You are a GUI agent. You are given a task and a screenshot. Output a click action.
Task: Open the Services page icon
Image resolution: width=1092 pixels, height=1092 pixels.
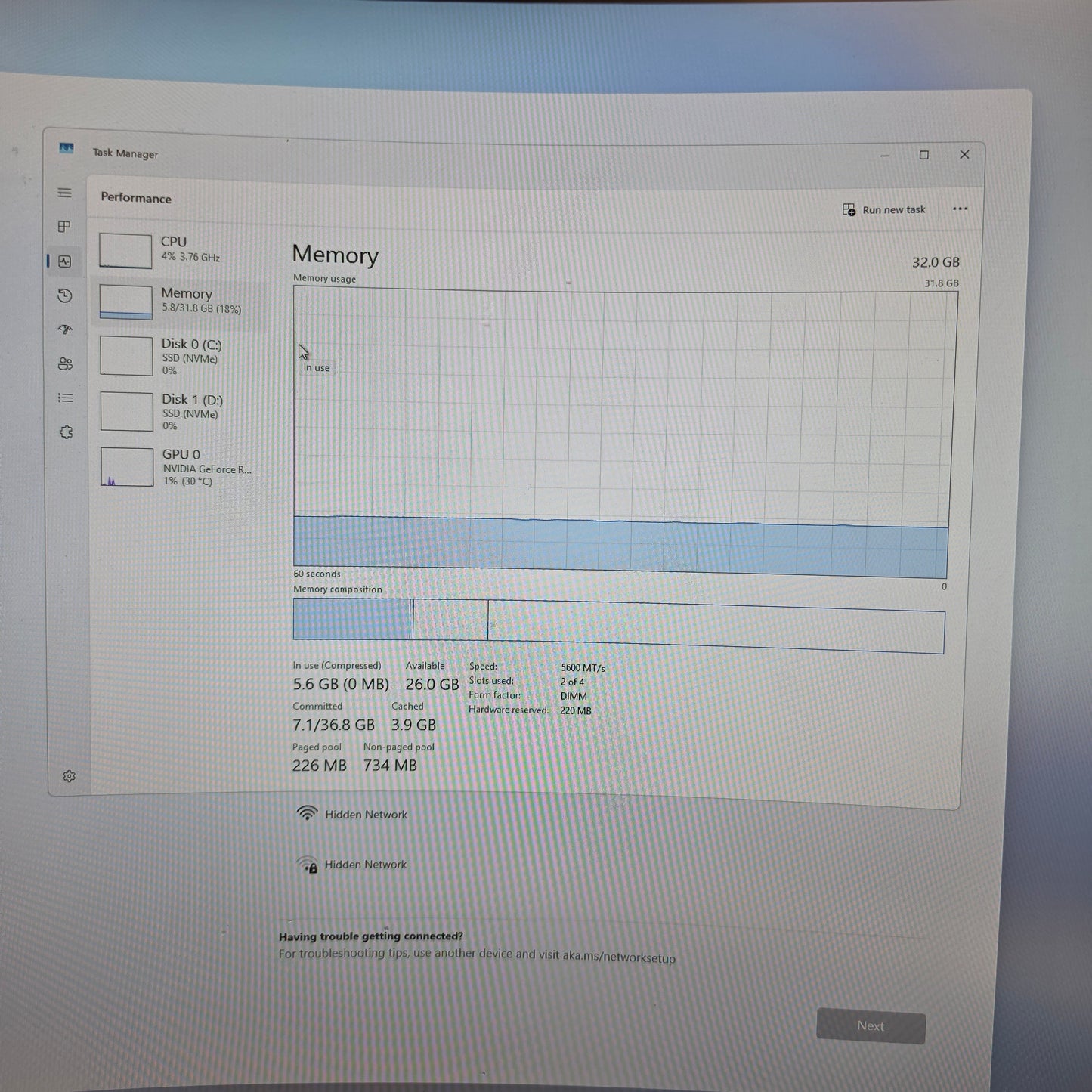[x=66, y=432]
